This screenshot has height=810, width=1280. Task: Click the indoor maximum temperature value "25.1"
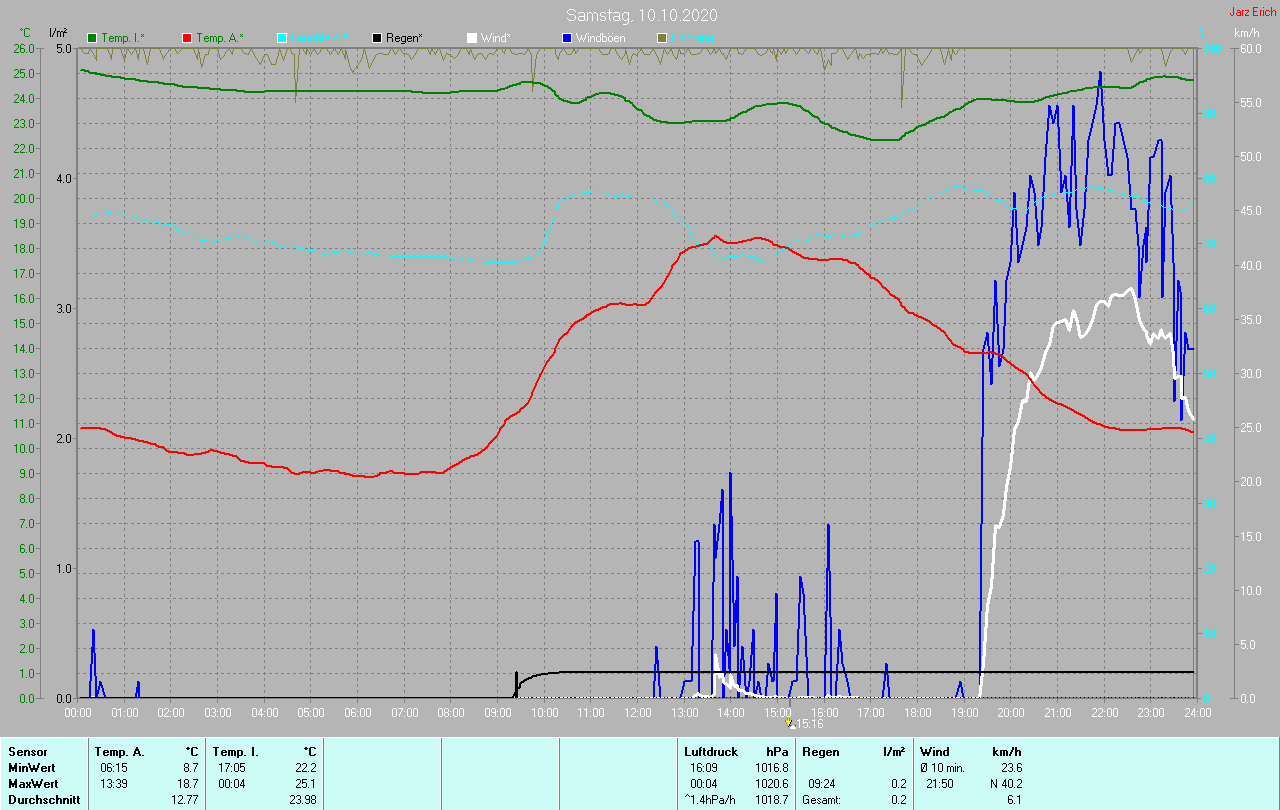(304, 784)
